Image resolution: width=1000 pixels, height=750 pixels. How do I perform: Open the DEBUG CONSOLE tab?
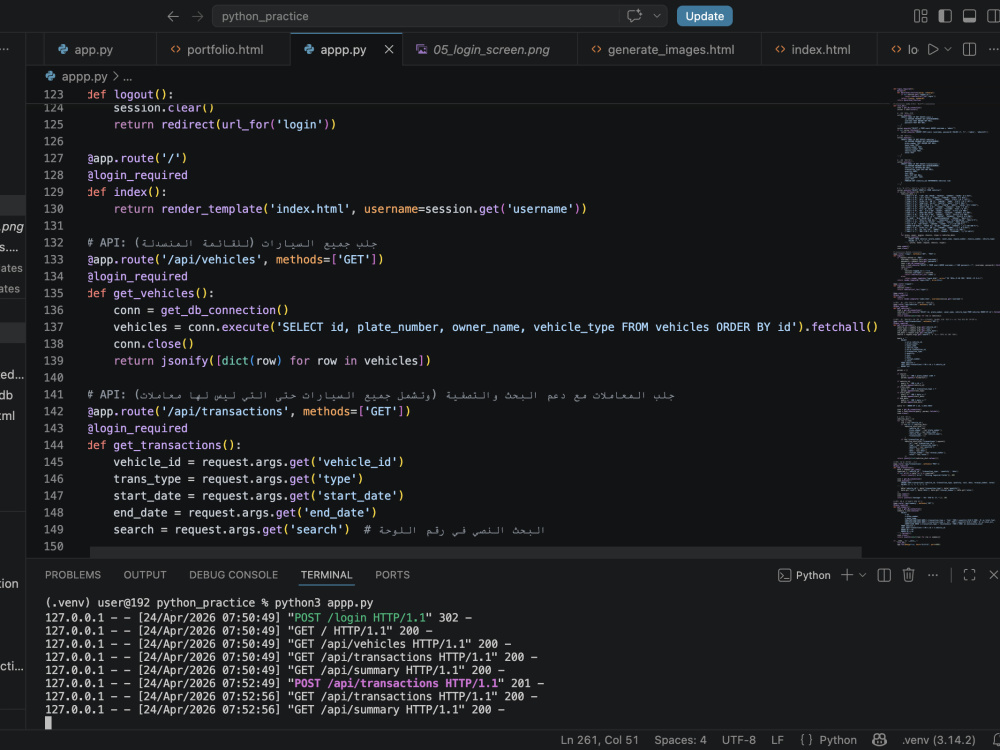[233, 575]
